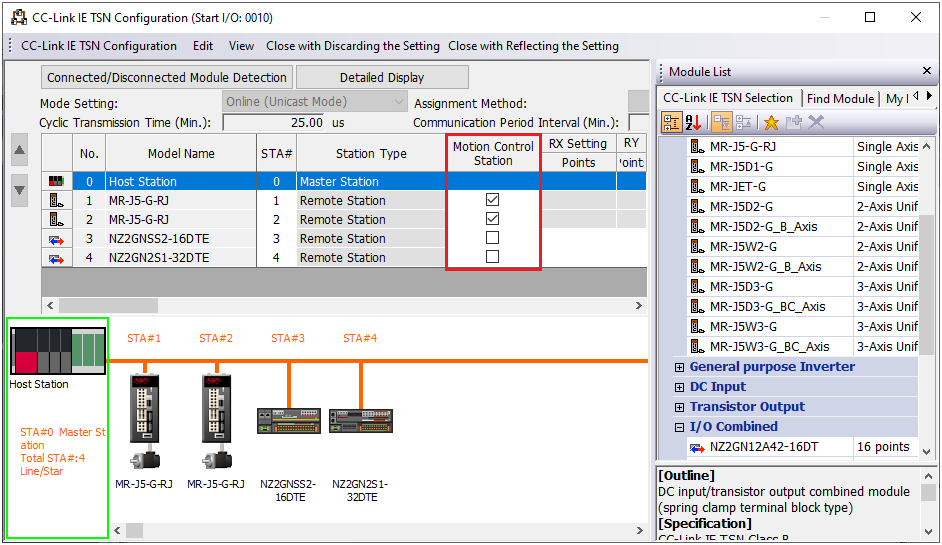Click Connected/Disconnected Module Detection button

tap(167, 78)
